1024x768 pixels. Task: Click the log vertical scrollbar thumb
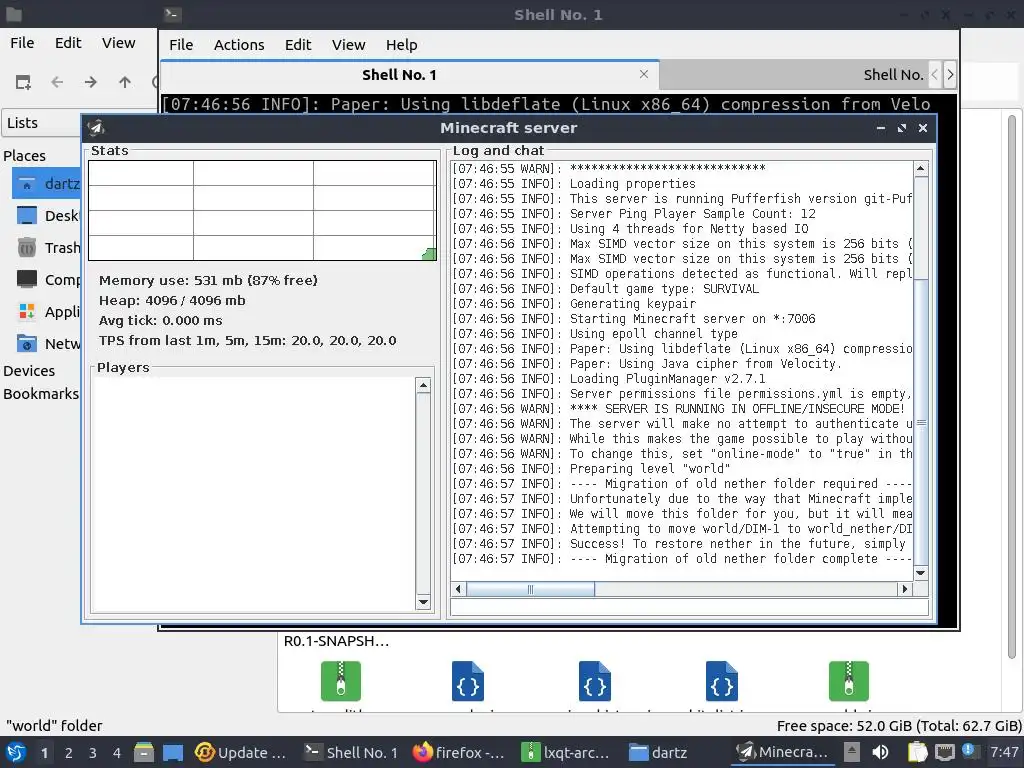point(921,423)
